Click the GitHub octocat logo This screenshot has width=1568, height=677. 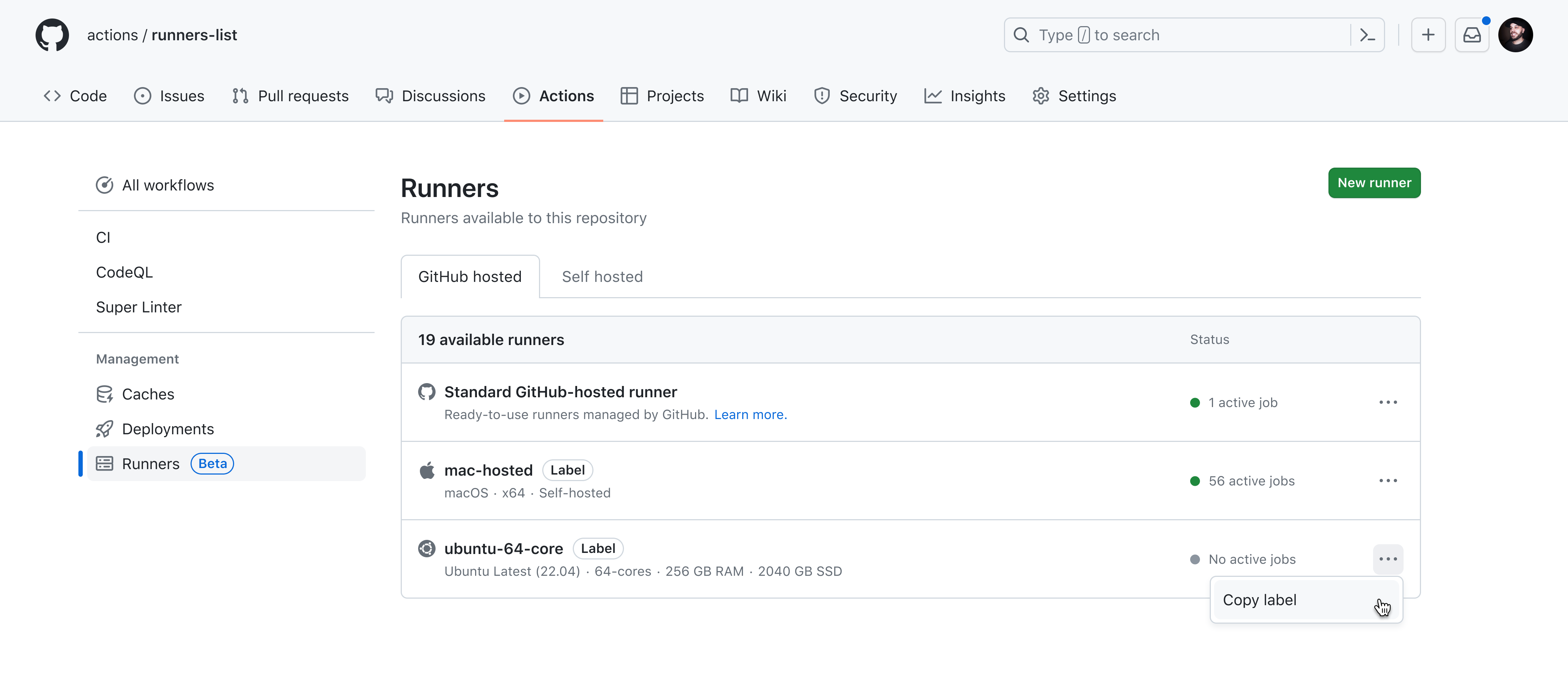click(52, 35)
